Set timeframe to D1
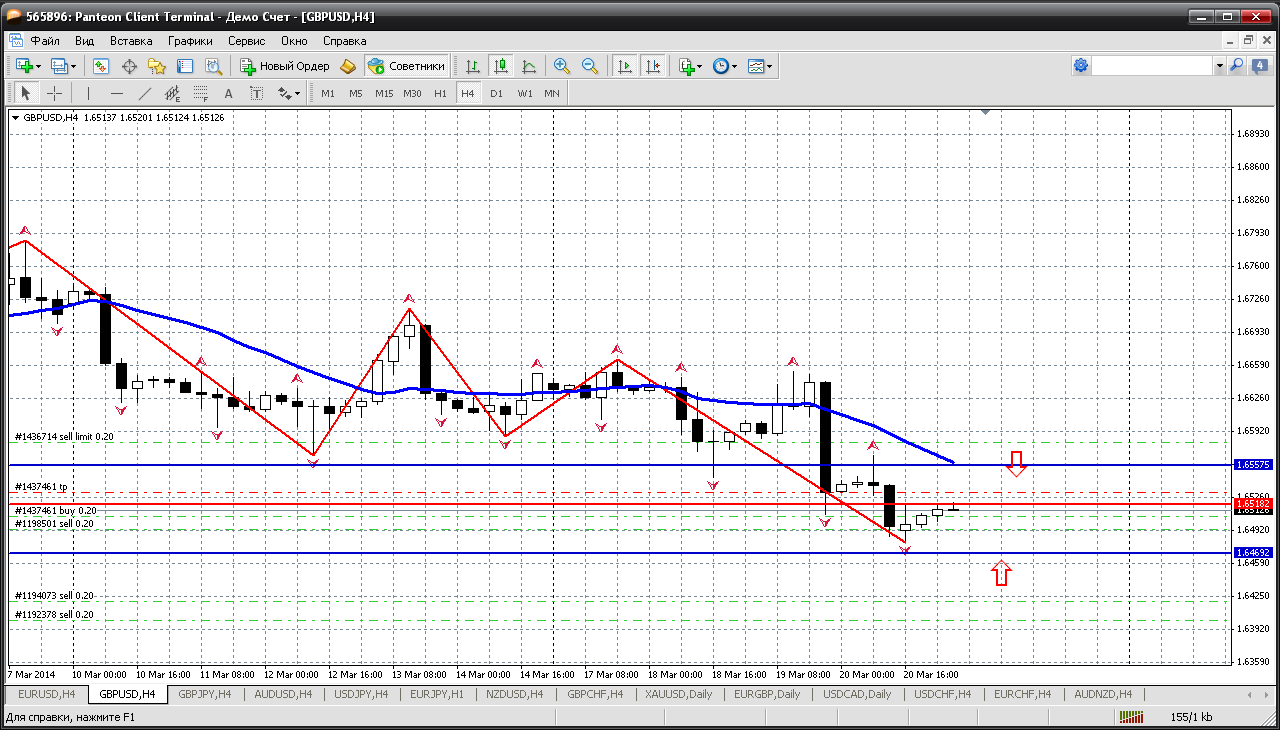The height and width of the screenshot is (730, 1280). coord(496,93)
